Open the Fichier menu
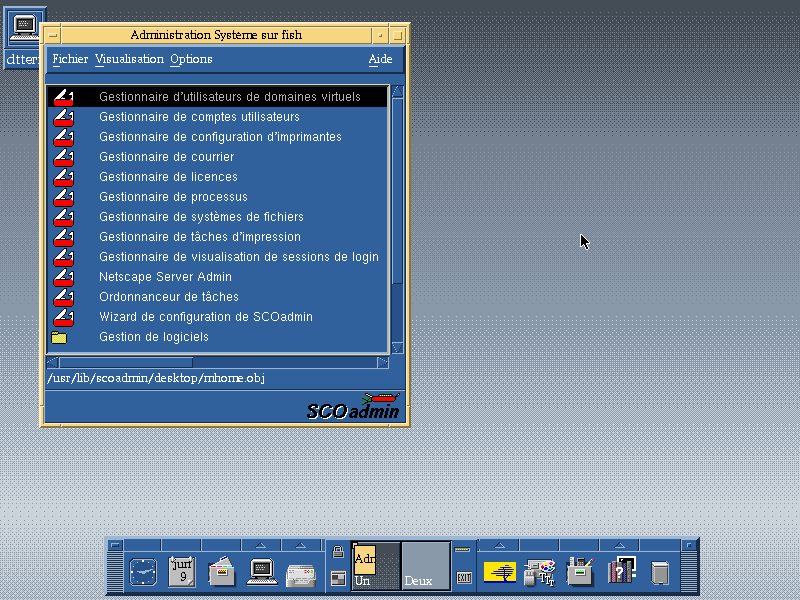The image size is (800, 600). (70, 59)
